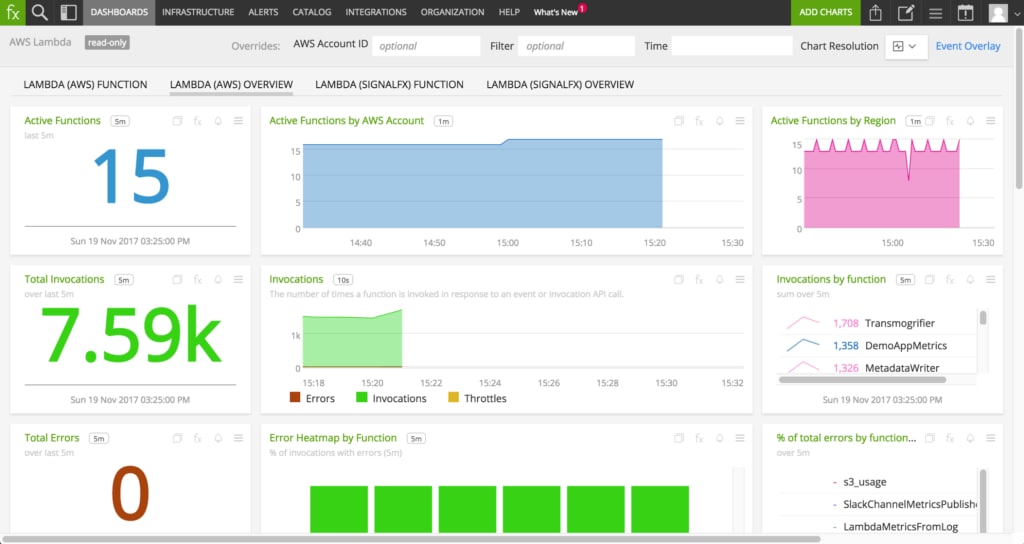Image resolution: width=1024 pixels, height=544 pixels.
Task: Copy the Active Functions chart icon
Action: click(x=177, y=121)
